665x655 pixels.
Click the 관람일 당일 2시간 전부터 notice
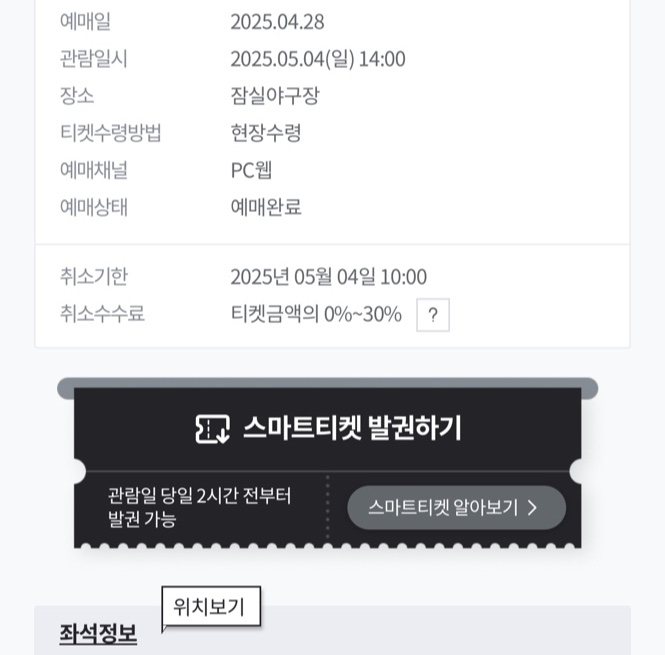(x=200, y=496)
